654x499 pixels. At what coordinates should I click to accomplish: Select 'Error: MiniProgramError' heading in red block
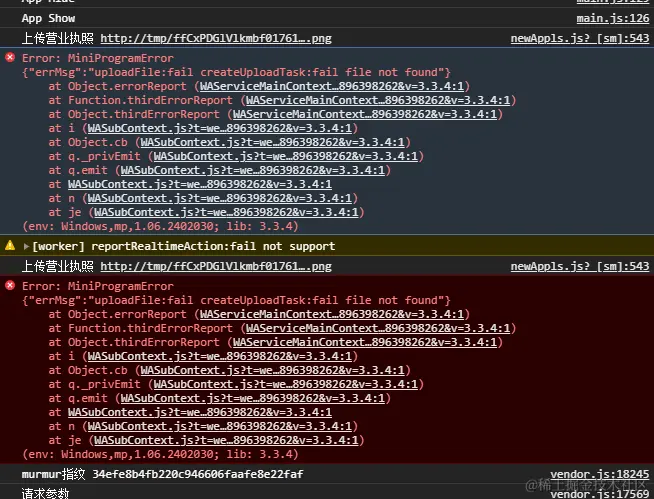pyautogui.click(x=98, y=286)
